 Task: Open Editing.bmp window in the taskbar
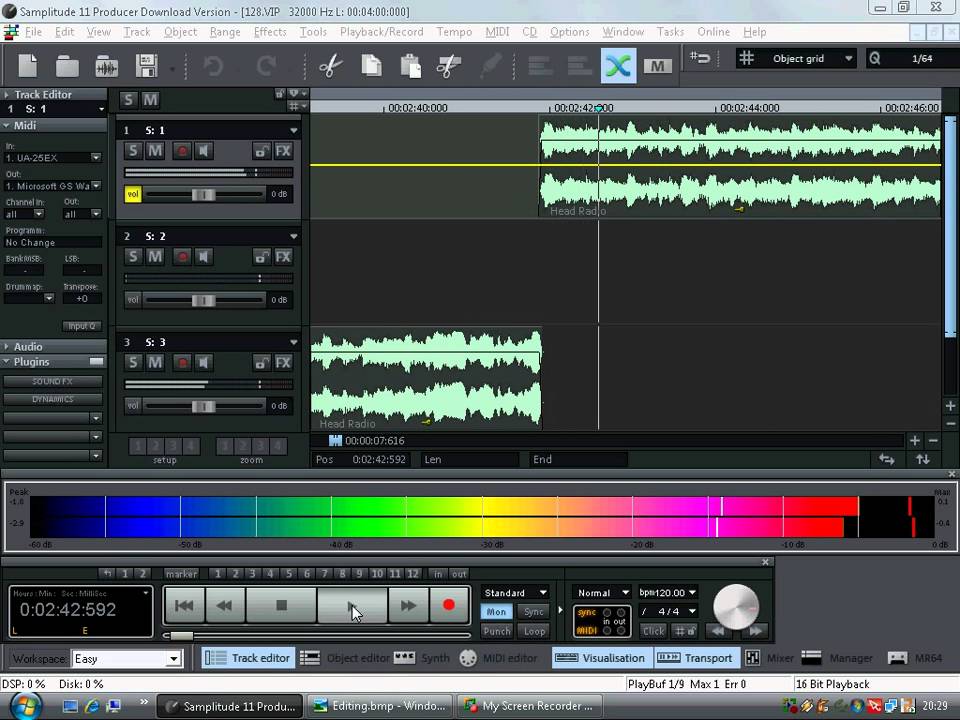point(380,706)
